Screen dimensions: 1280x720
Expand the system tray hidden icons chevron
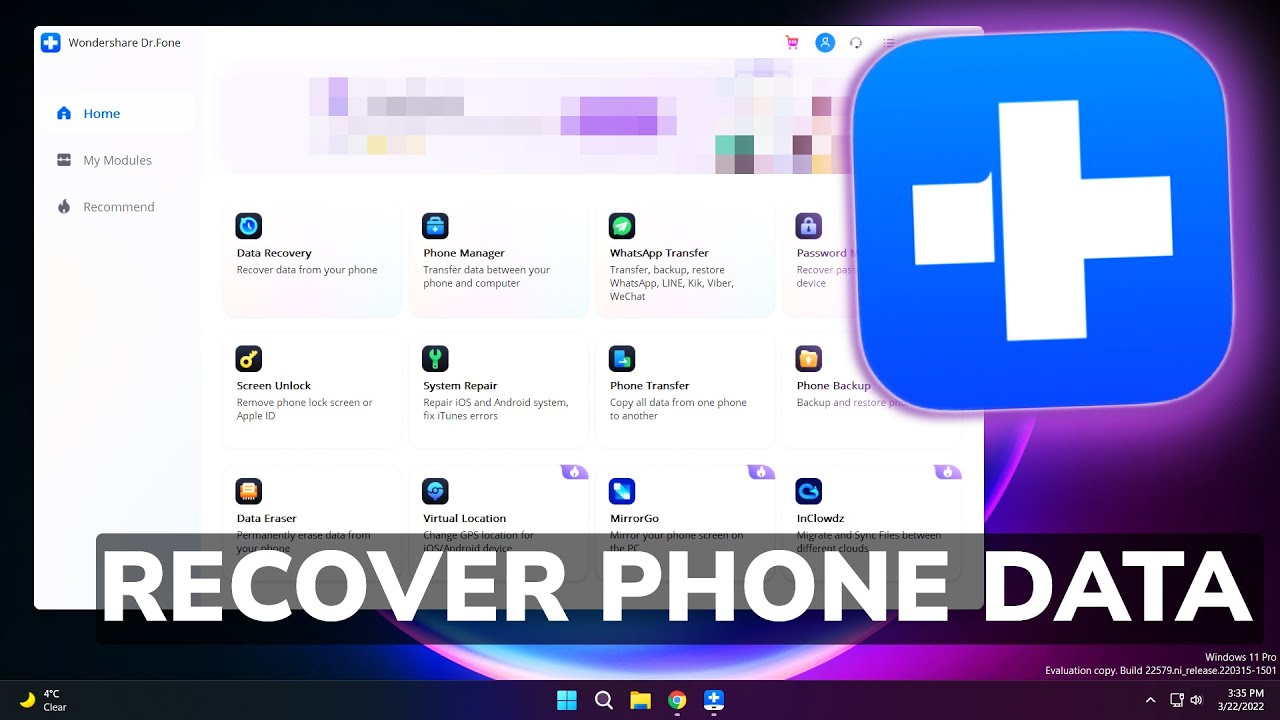click(x=1150, y=700)
